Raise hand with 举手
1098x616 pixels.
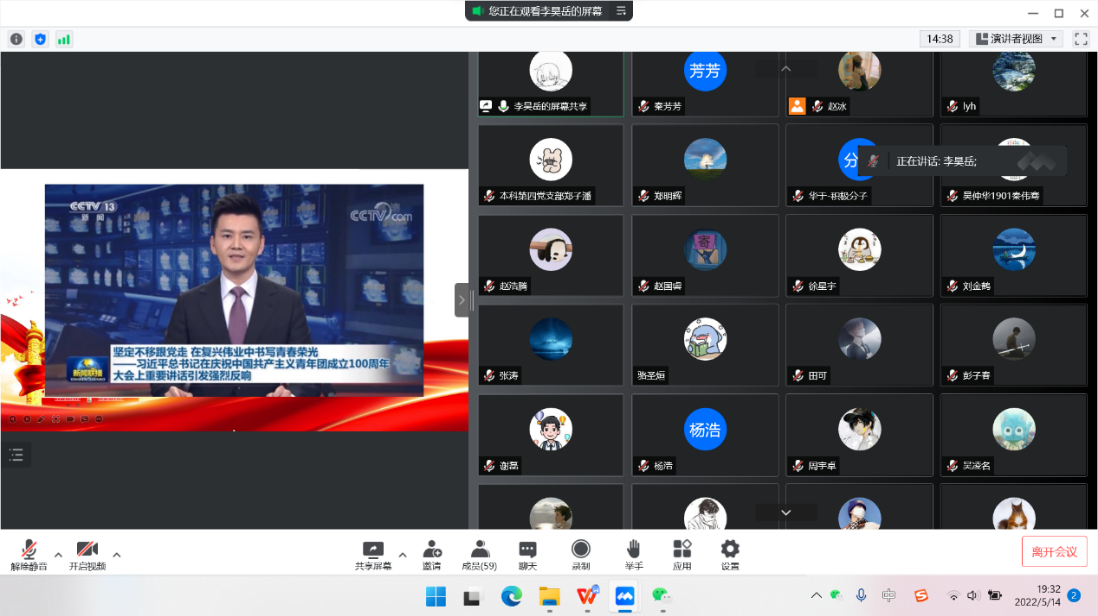click(x=634, y=555)
